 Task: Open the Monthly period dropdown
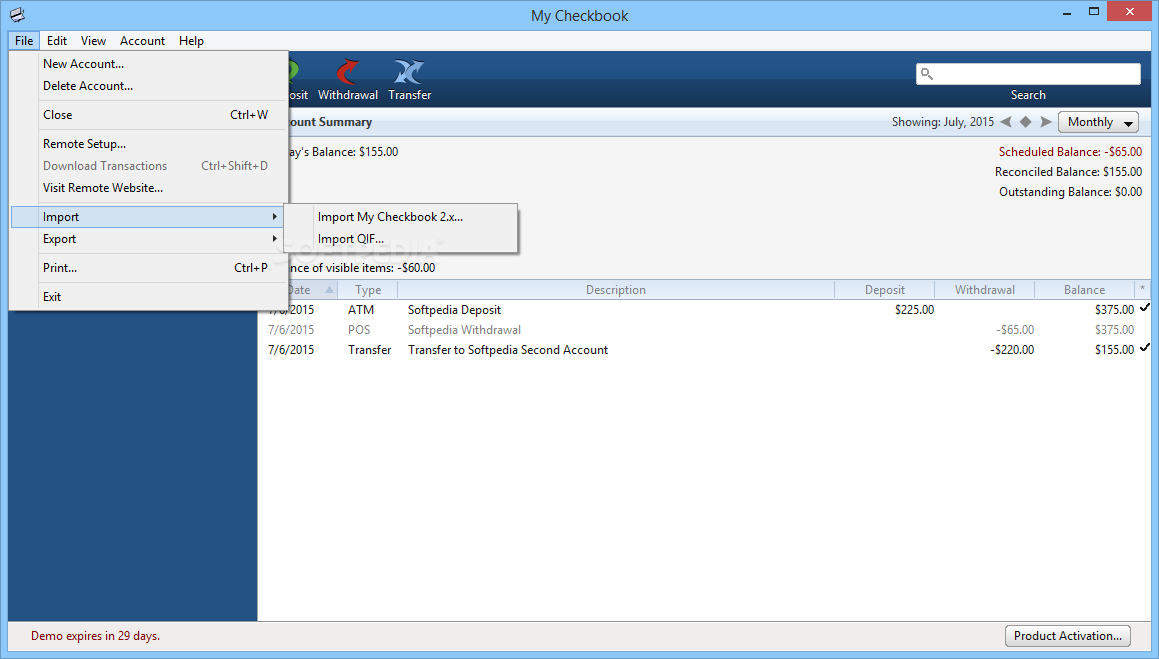click(1098, 122)
